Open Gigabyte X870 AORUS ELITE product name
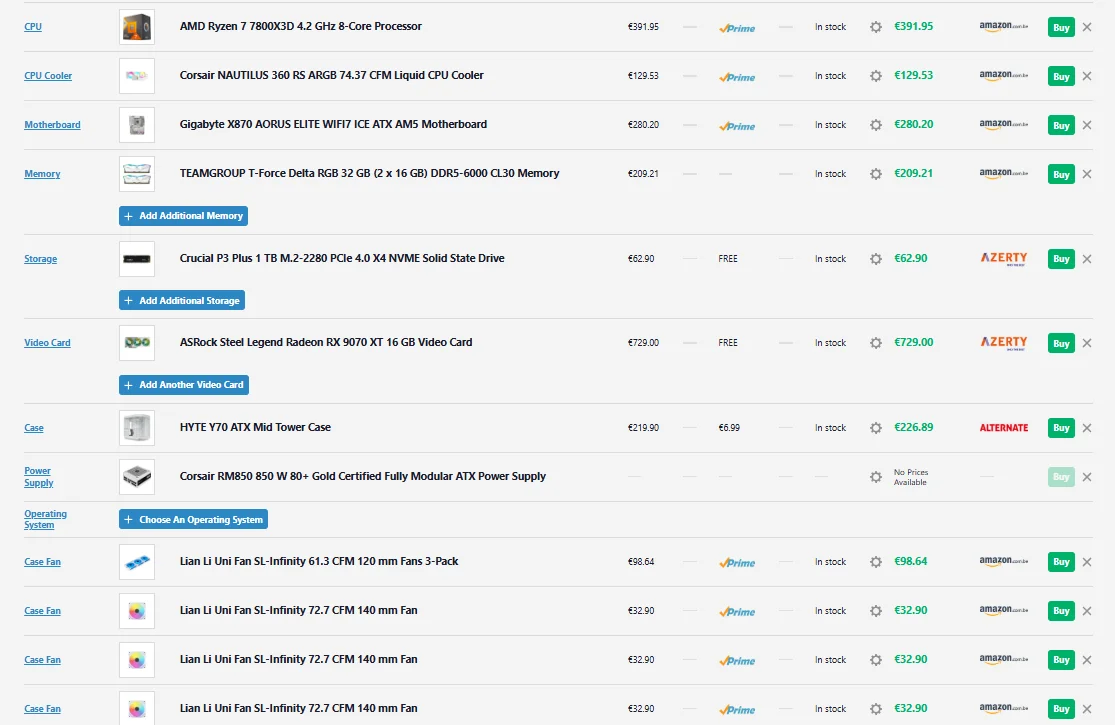Viewport: 1115px width, 725px height. point(333,124)
